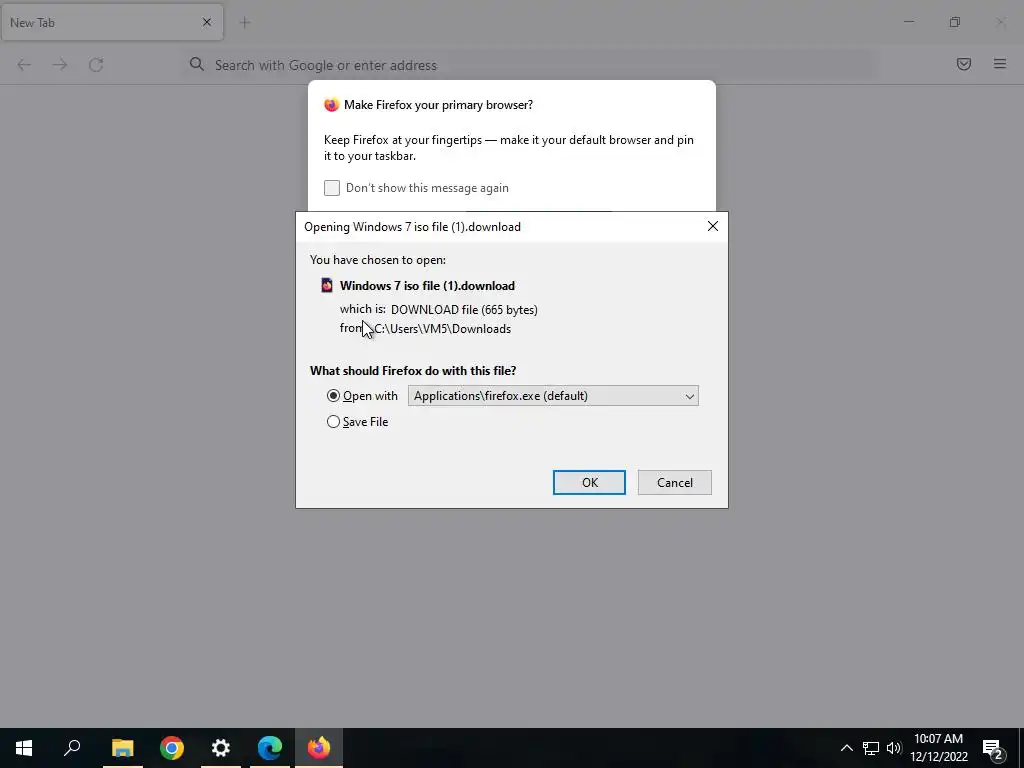
Task: Open the volume speaker tray icon
Action: [x=894, y=748]
